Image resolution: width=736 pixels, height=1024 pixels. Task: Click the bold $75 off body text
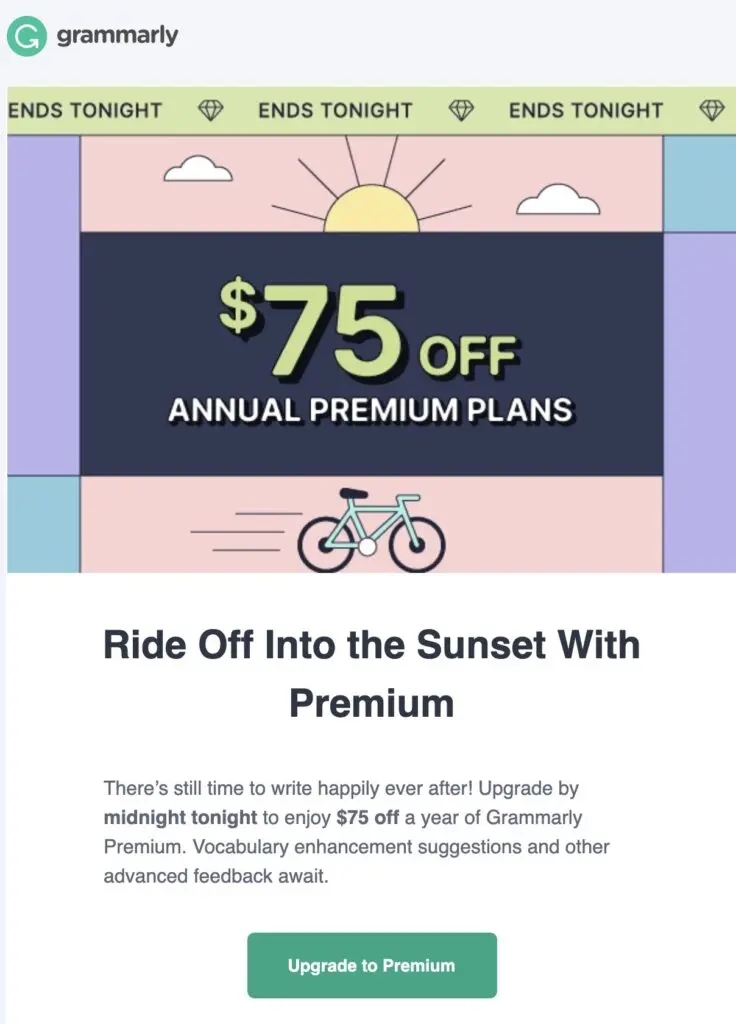point(368,817)
